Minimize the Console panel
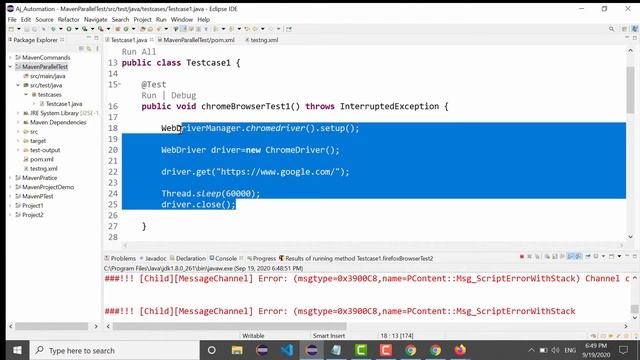The width and height of the screenshot is (640, 360). point(627,256)
